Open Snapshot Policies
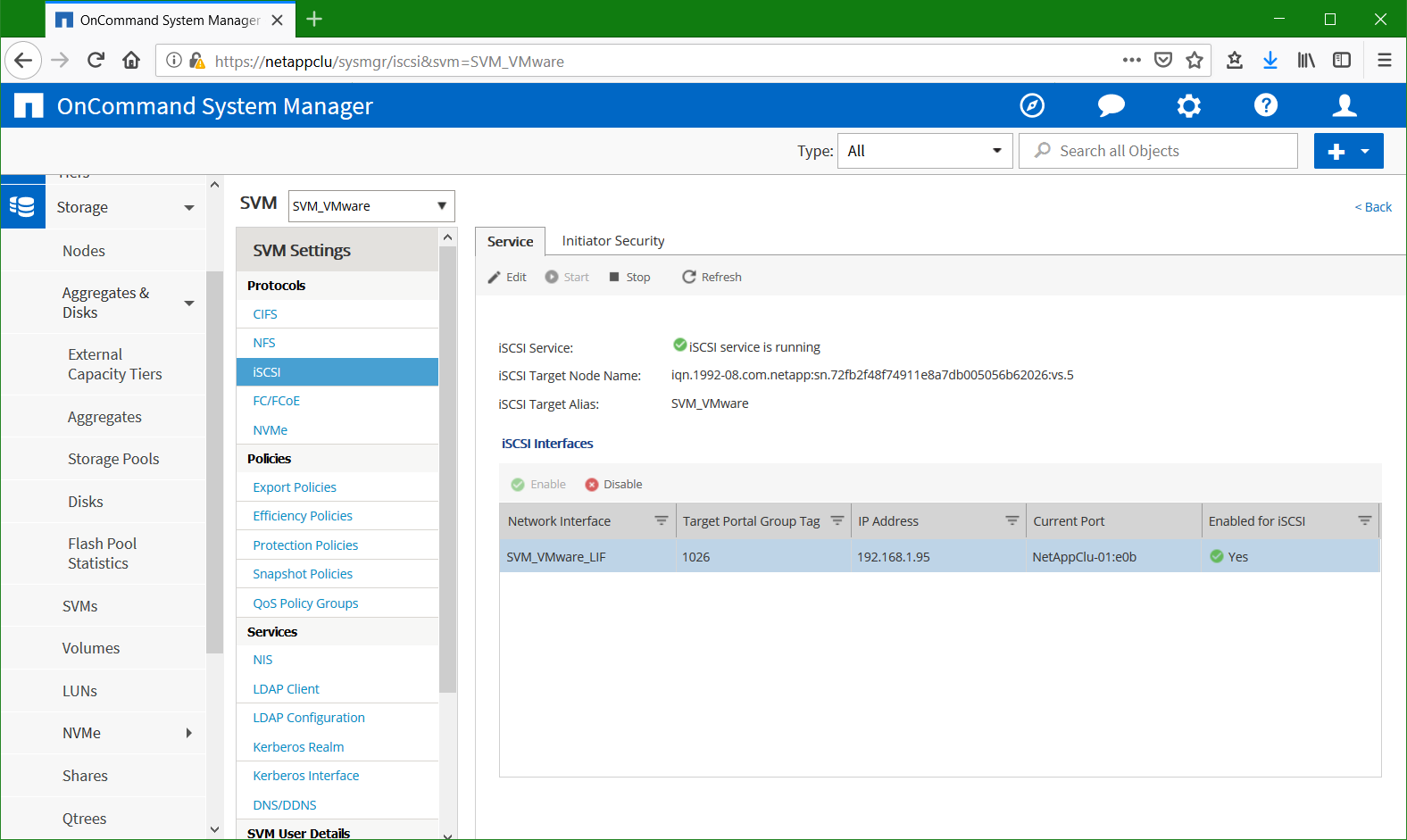 (x=303, y=574)
